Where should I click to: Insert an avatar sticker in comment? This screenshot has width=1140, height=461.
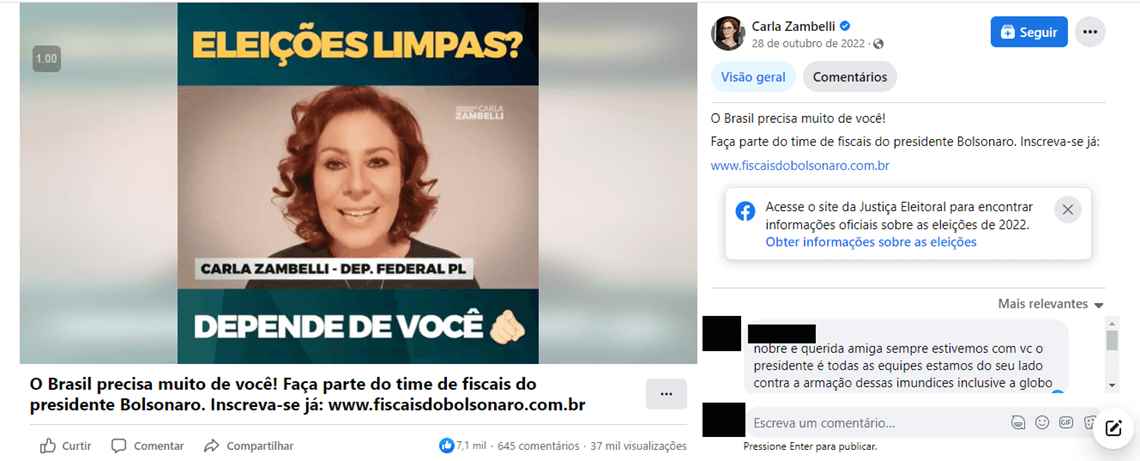[1018, 422]
